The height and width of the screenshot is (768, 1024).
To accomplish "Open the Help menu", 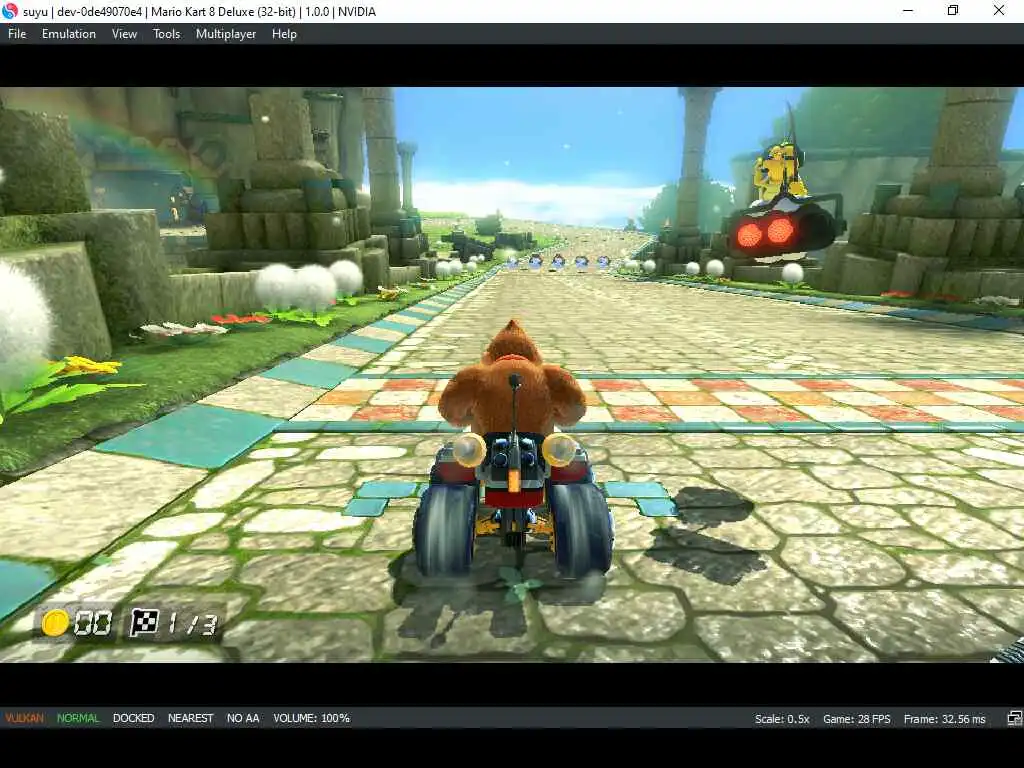I will 284,34.
